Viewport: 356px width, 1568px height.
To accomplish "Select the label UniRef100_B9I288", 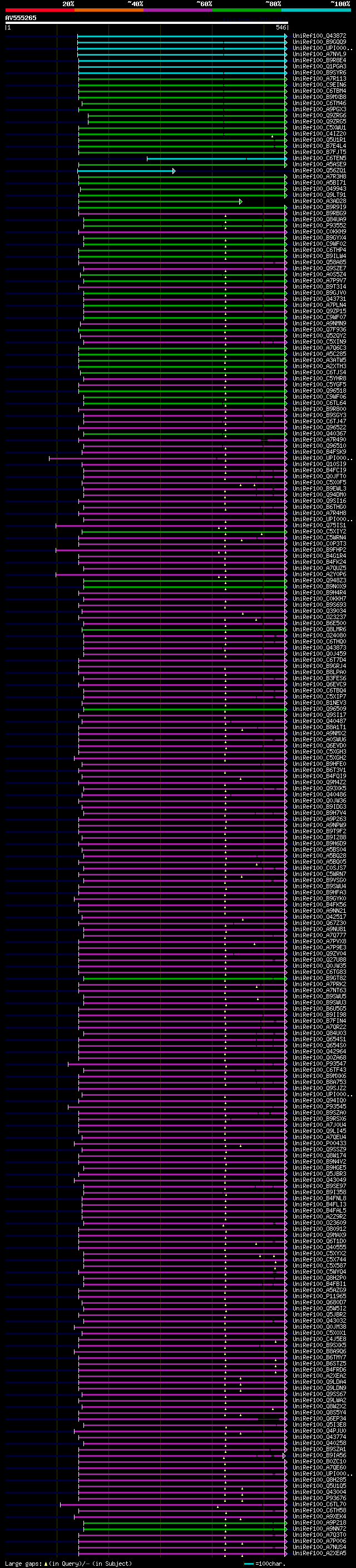I will [319, 838].
